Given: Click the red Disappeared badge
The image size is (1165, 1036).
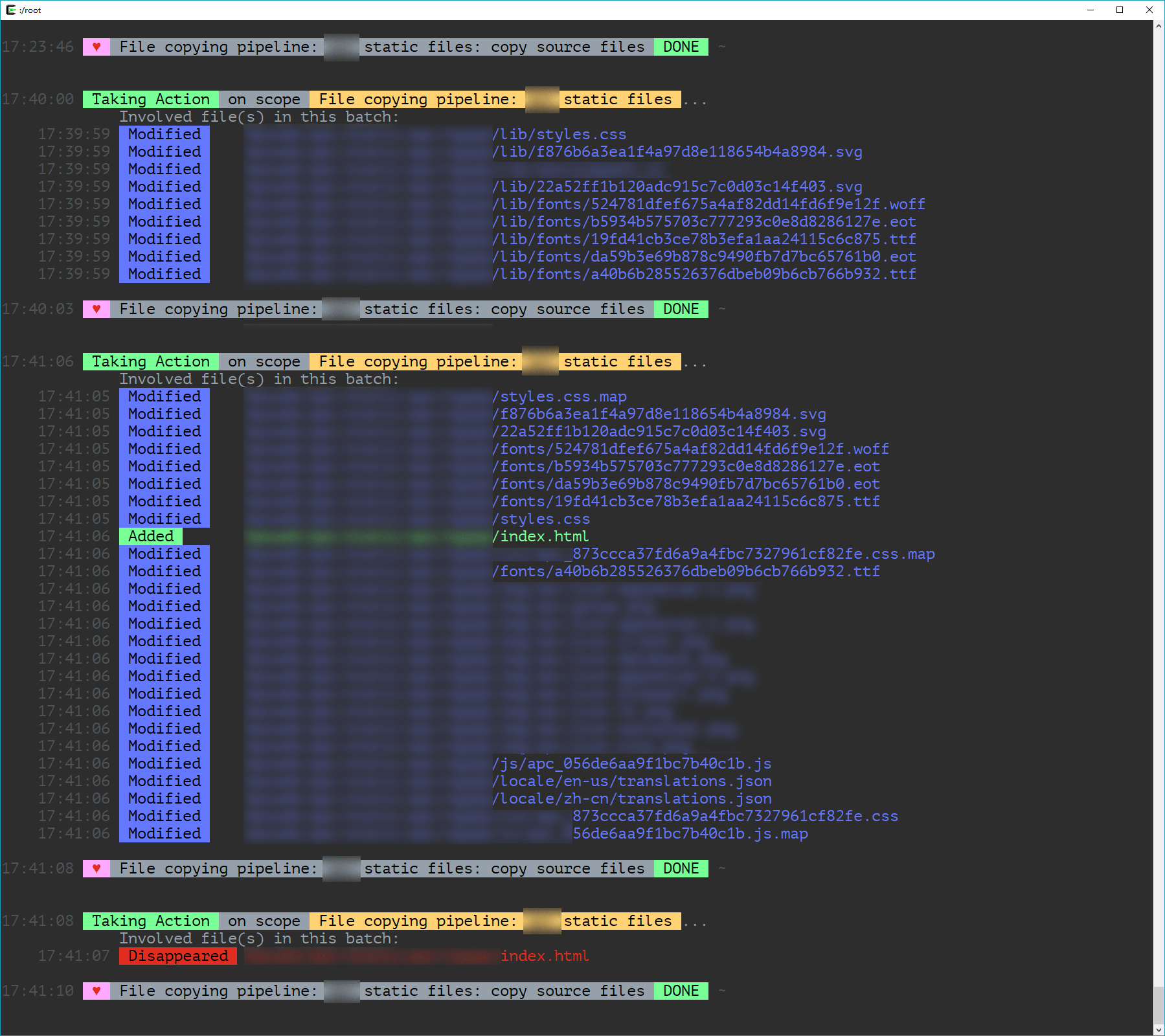Looking at the screenshot, I should point(178,956).
